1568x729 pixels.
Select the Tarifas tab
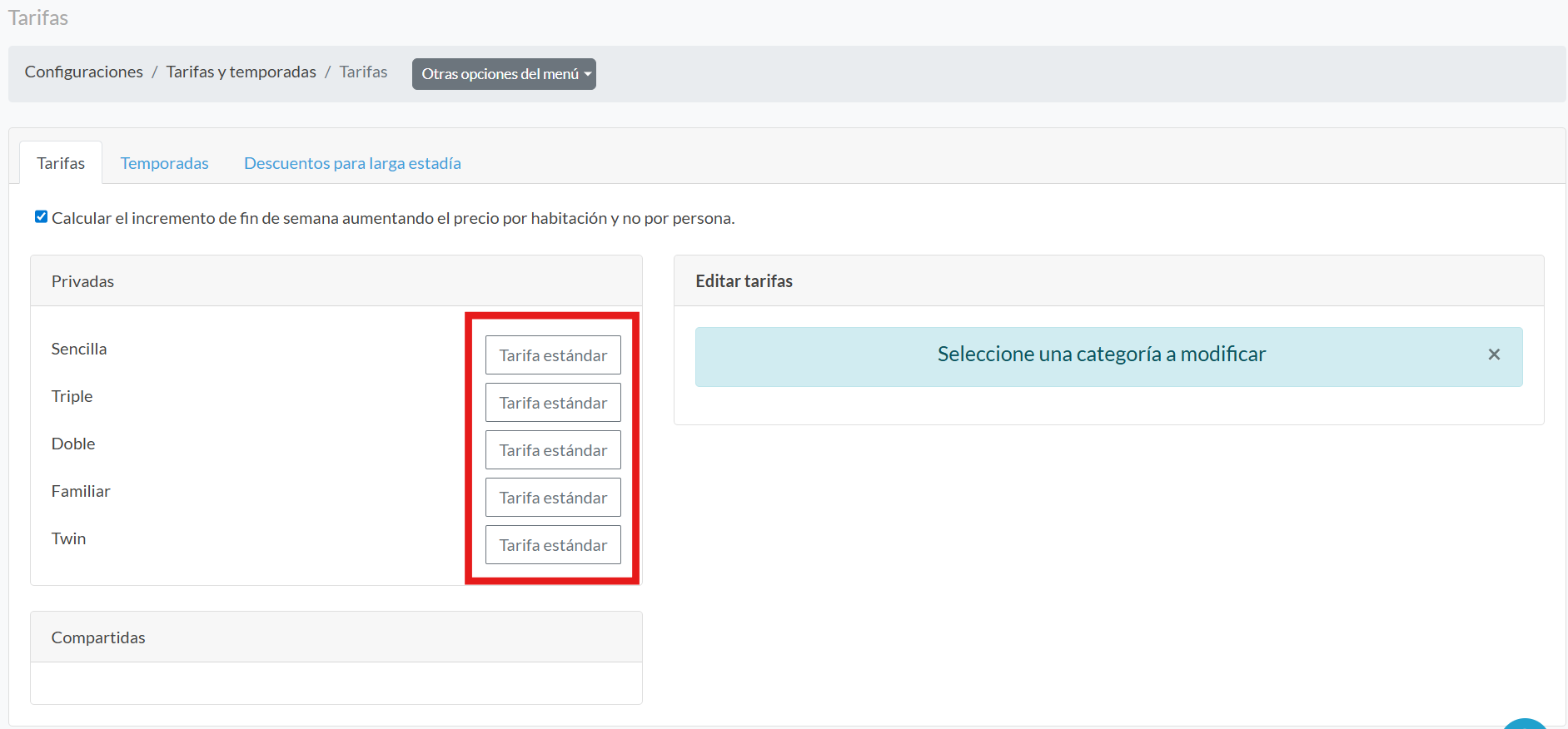[x=61, y=163]
